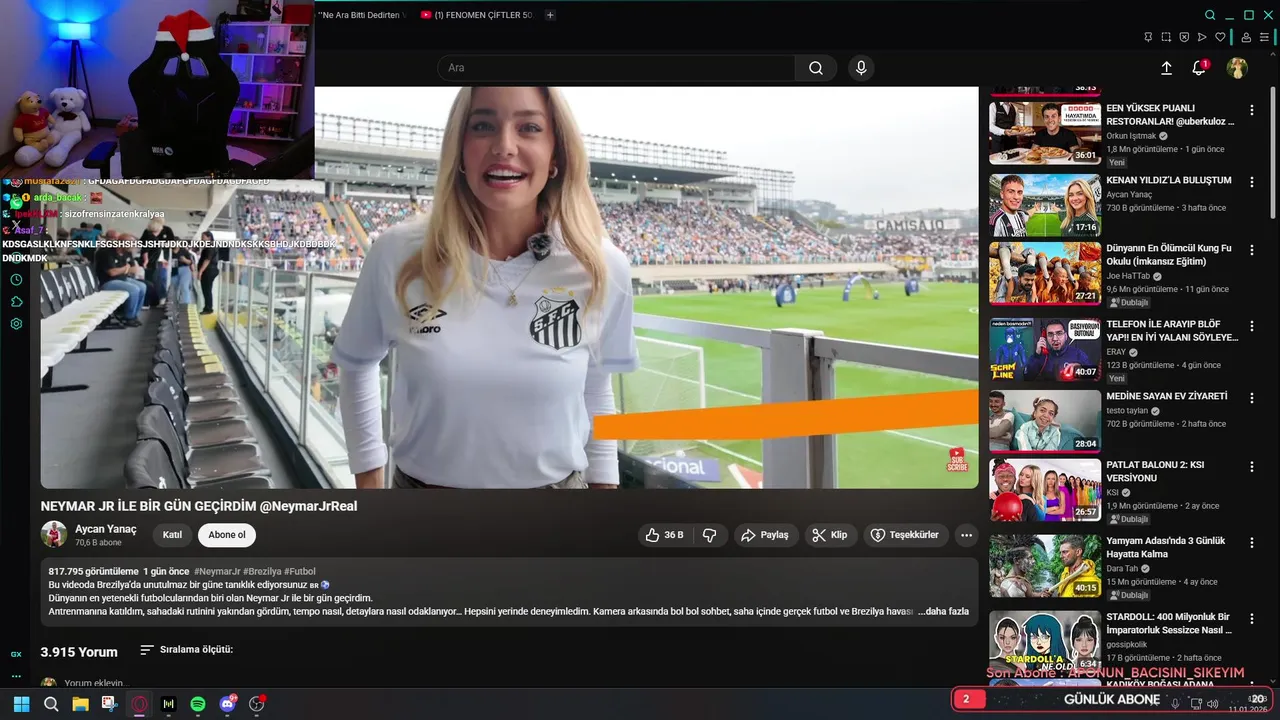Open the Stardoll video thumbnail
Viewport: 1280px width, 720px height.
(1045, 641)
